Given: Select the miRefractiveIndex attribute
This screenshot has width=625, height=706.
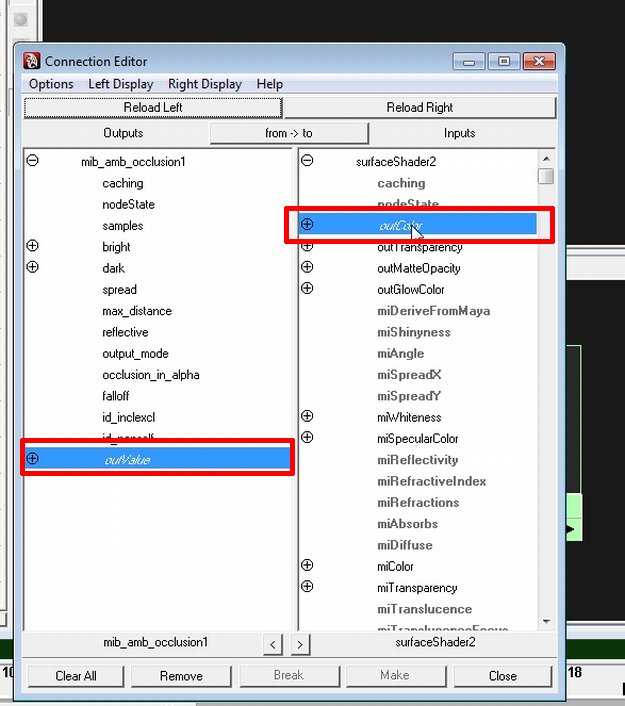Looking at the screenshot, I should click(x=431, y=481).
